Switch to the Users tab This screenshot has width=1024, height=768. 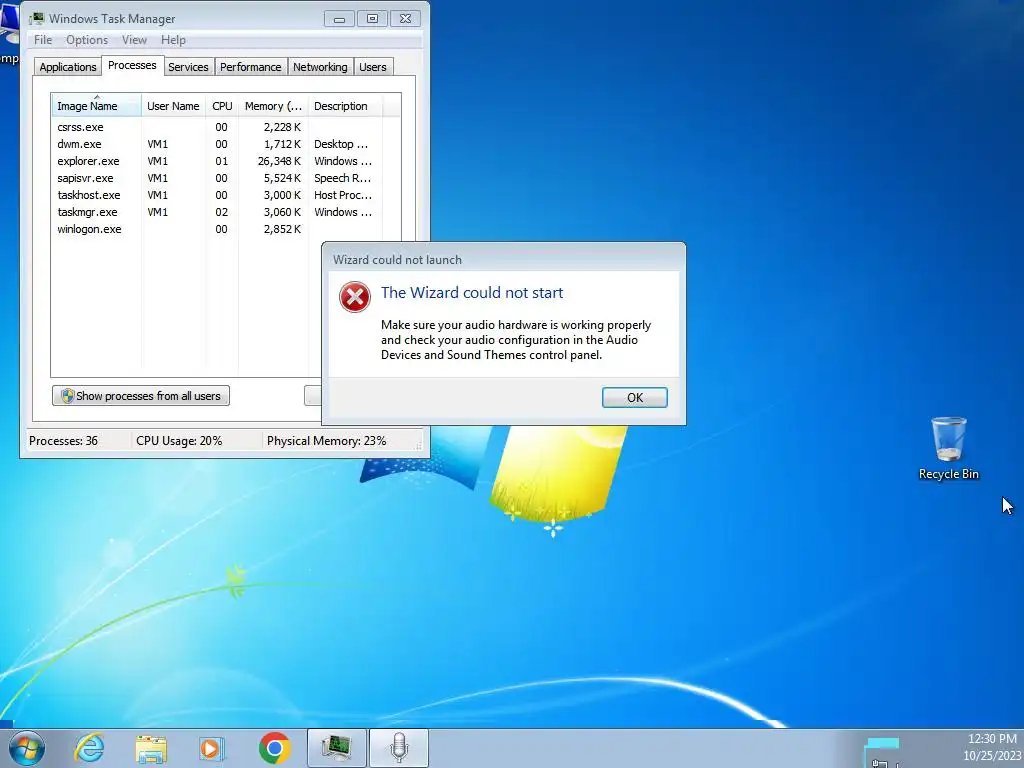coord(373,67)
